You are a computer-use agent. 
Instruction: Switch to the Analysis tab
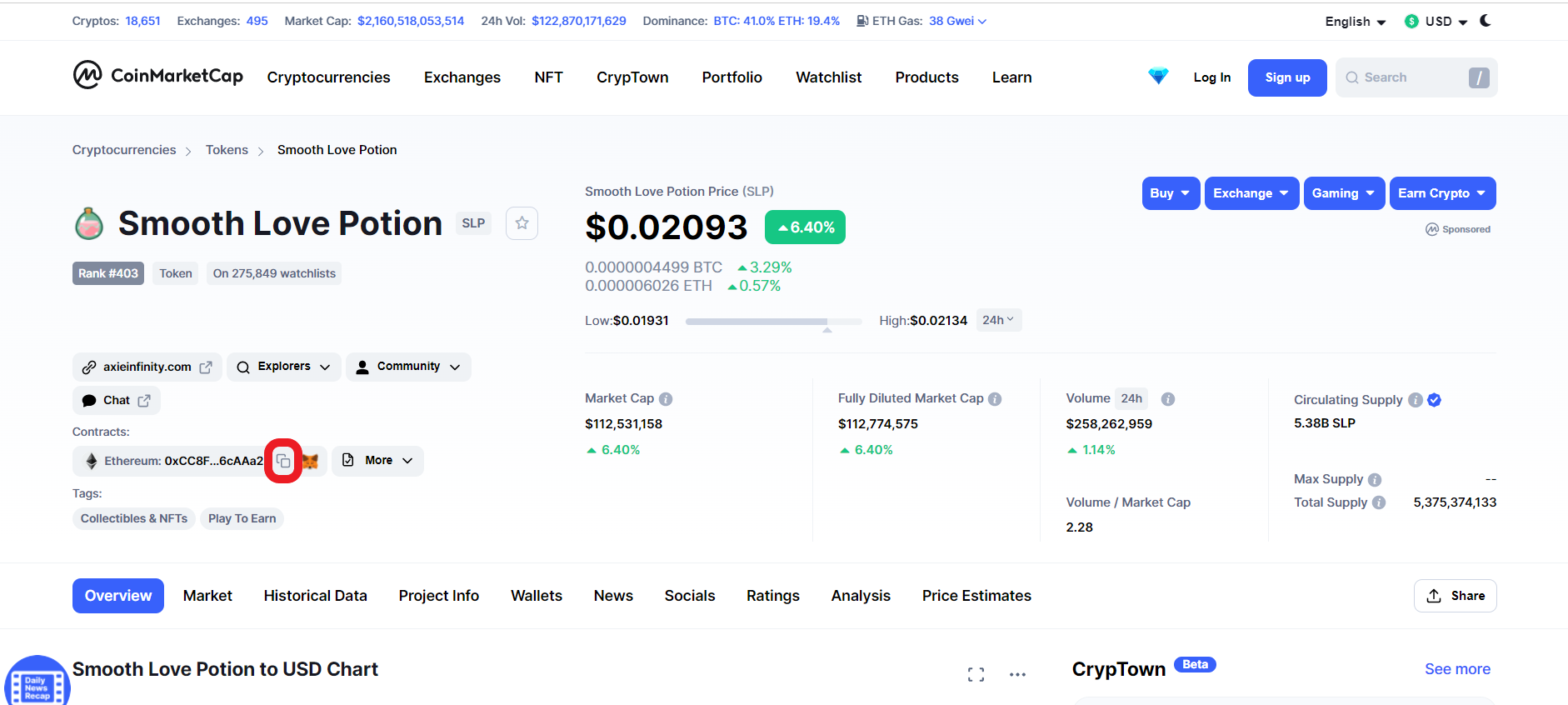coord(861,596)
